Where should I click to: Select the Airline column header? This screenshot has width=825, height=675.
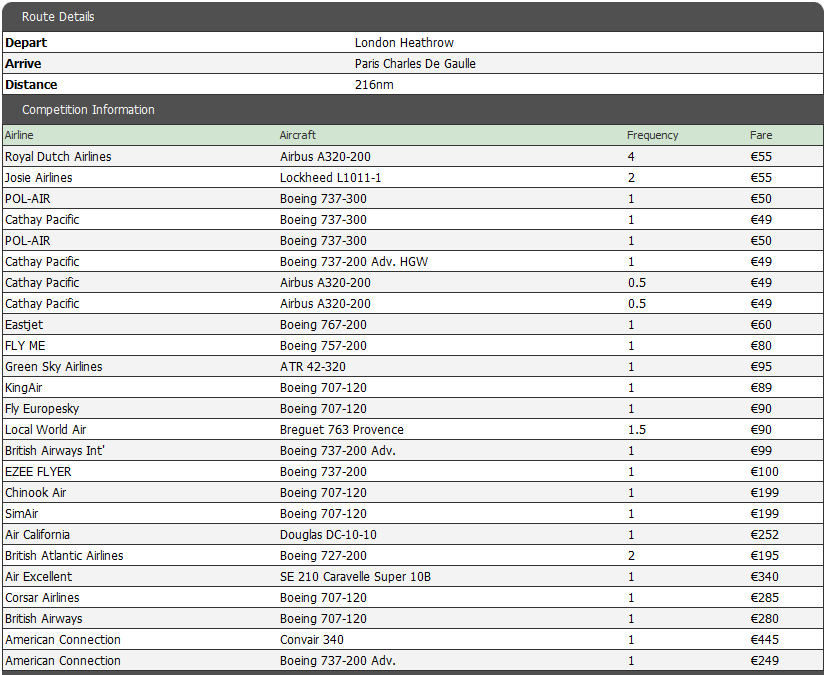[x=19, y=135]
